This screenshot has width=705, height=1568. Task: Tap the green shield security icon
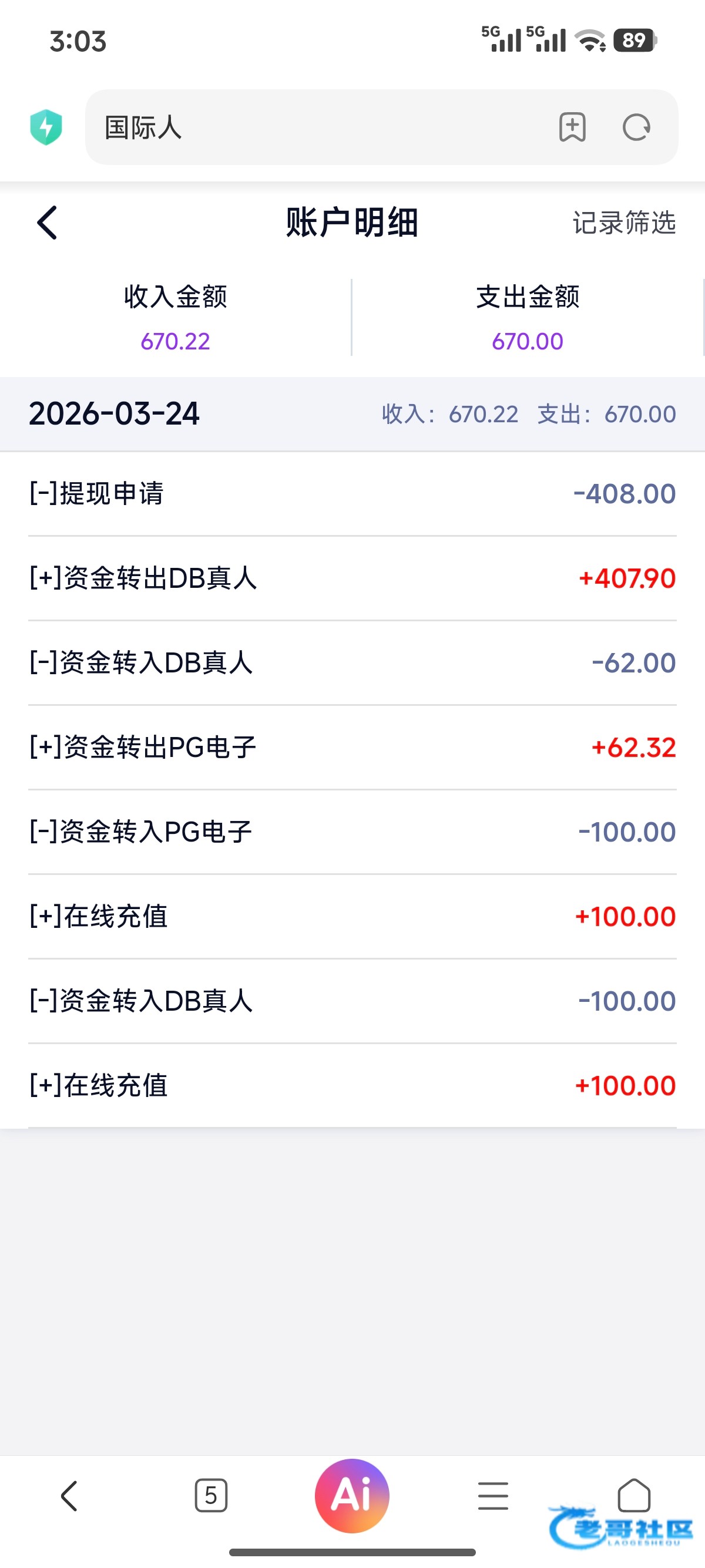point(46,127)
